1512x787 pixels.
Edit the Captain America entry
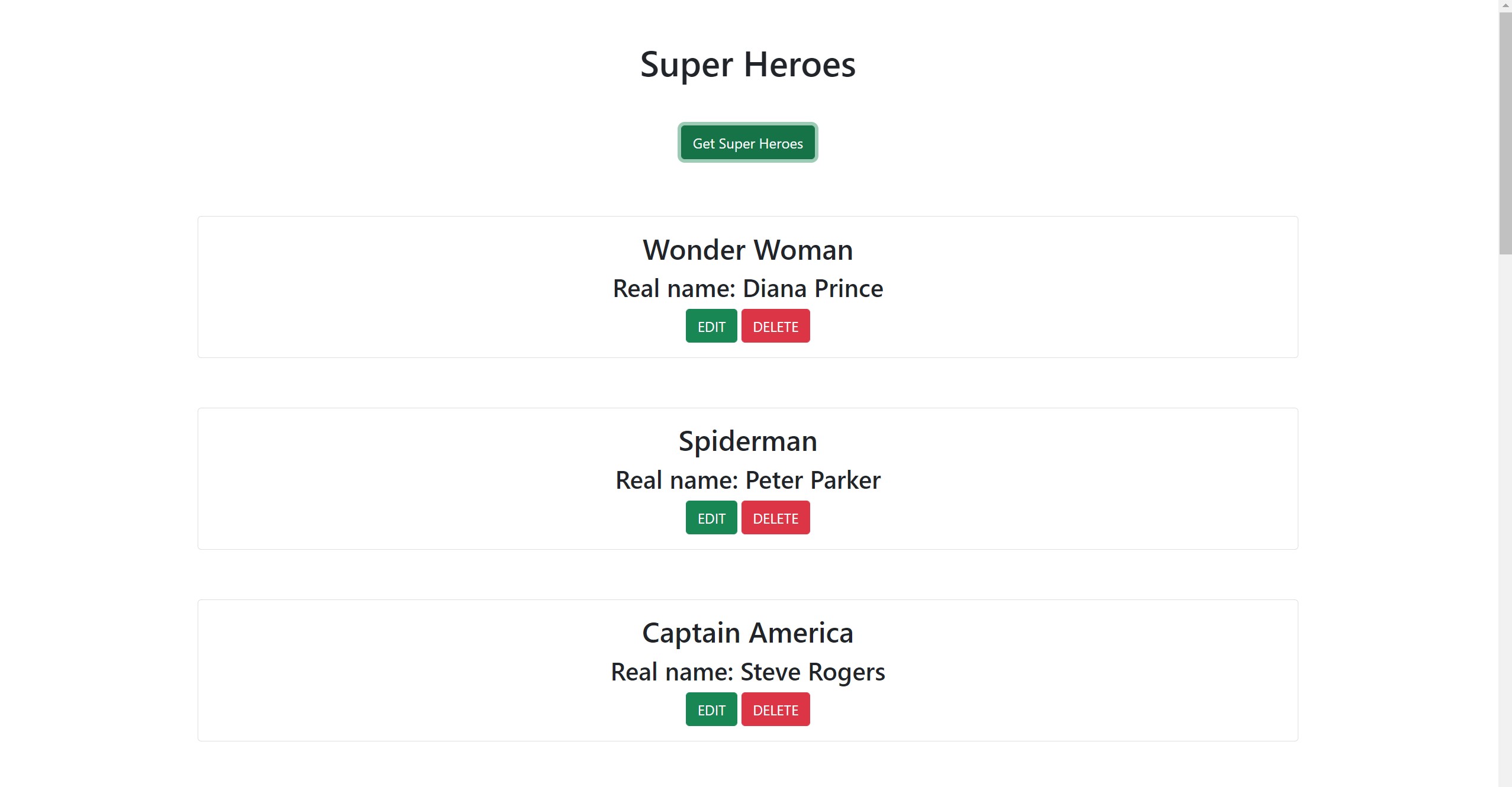[711, 709]
